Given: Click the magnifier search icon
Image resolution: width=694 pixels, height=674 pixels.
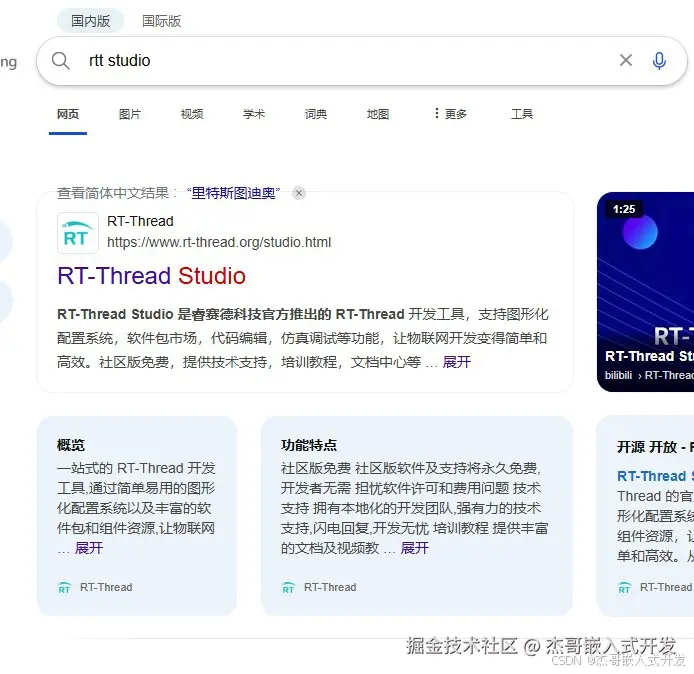Looking at the screenshot, I should 61,61.
